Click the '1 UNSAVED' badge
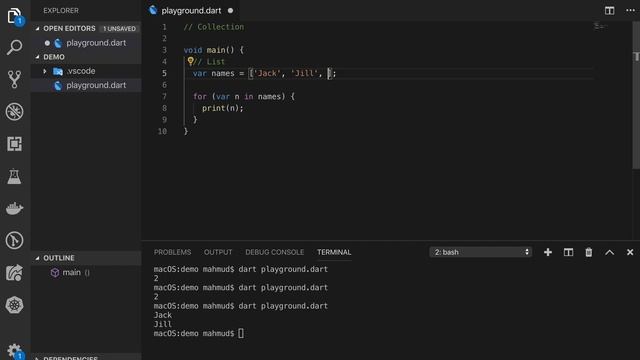The image size is (640, 360). point(119,29)
